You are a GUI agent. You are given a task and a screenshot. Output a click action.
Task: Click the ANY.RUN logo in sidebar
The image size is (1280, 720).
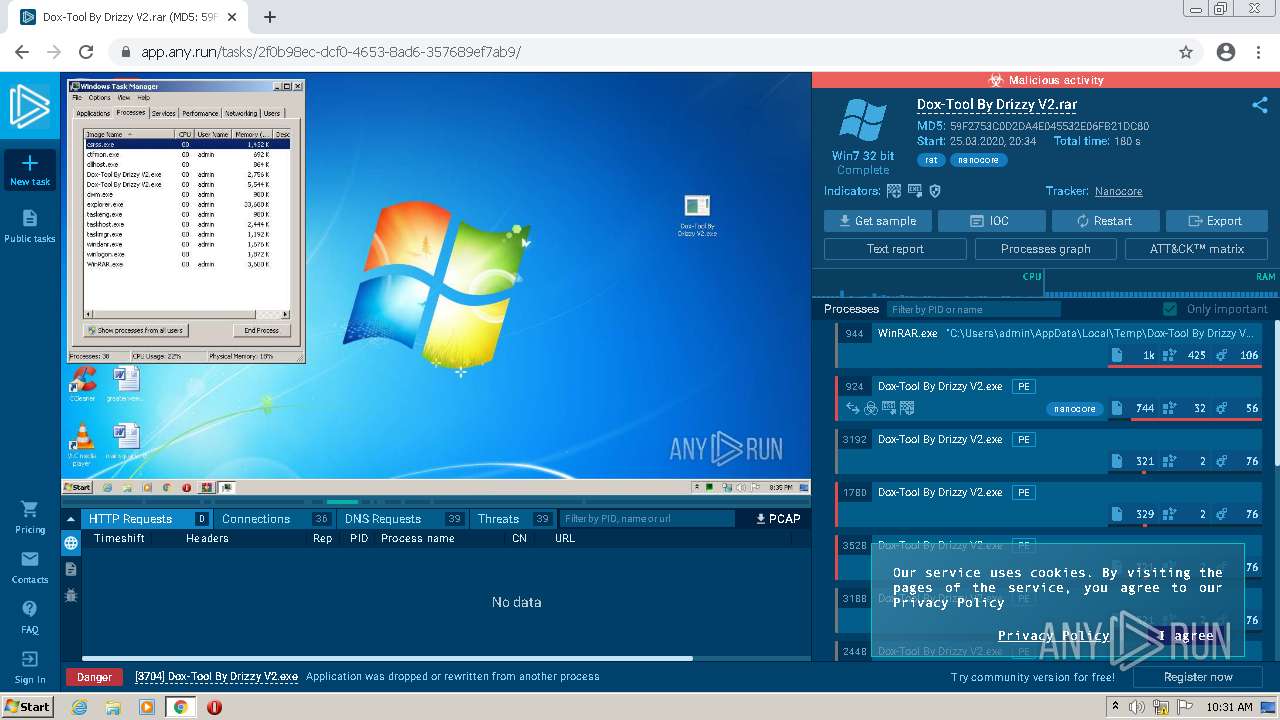coord(30,107)
